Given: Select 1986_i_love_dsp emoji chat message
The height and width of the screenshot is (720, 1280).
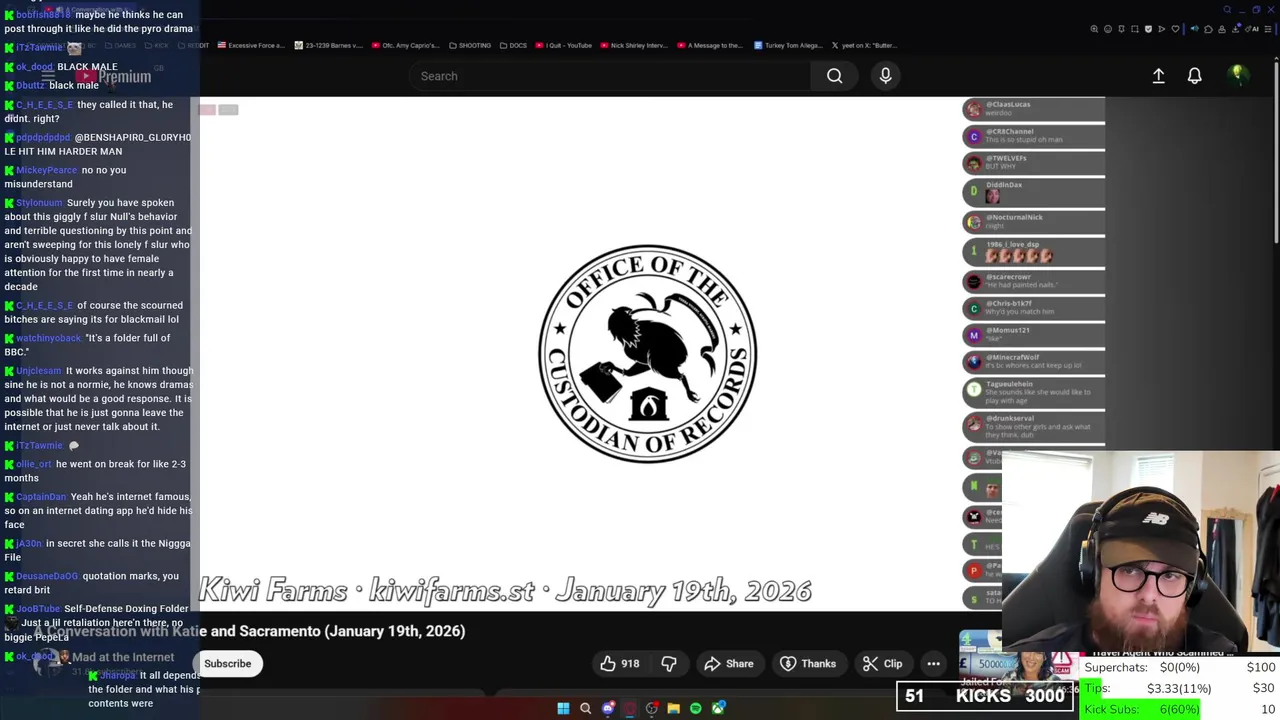Looking at the screenshot, I should click(x=1034, y=251).
